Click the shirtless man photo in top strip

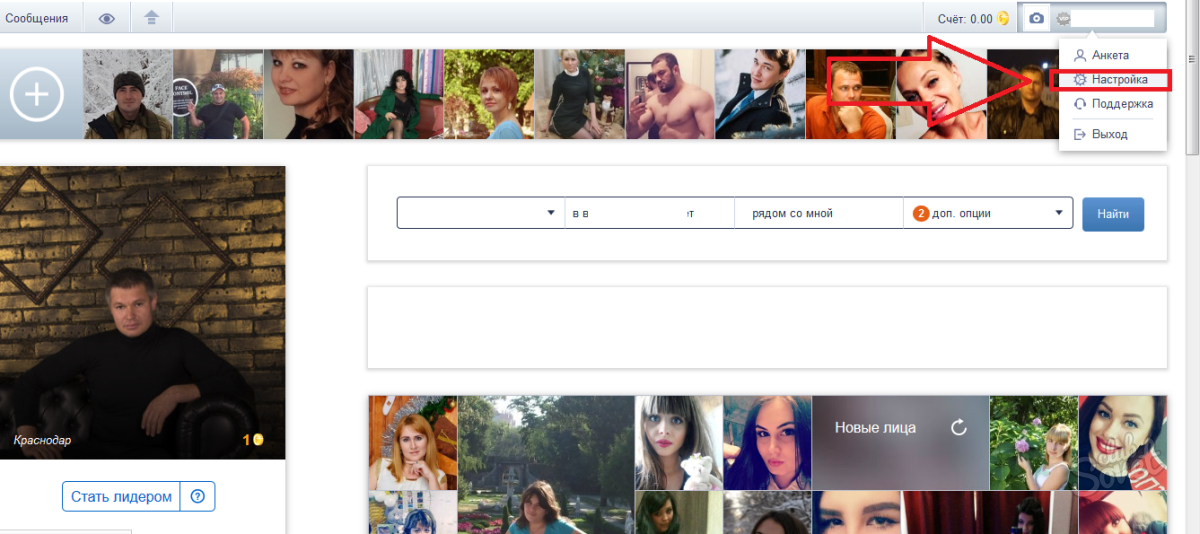(x=669, y=94)
